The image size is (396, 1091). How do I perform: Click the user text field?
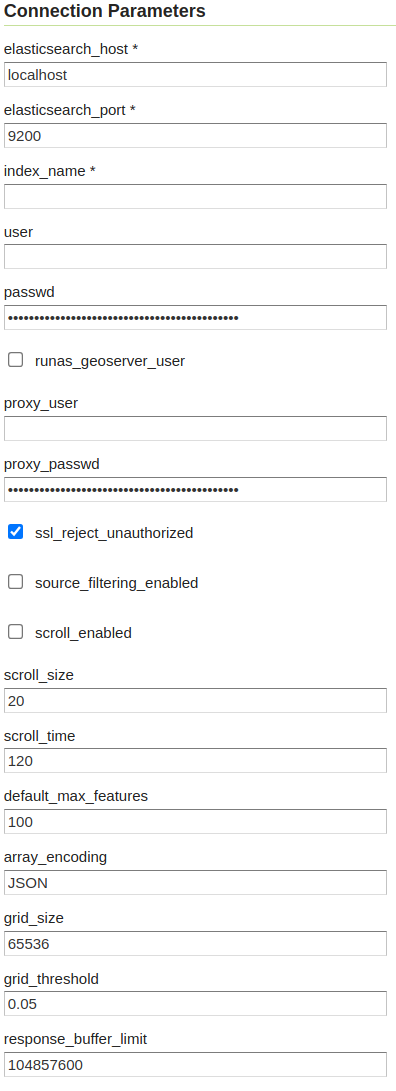[196, 257]
